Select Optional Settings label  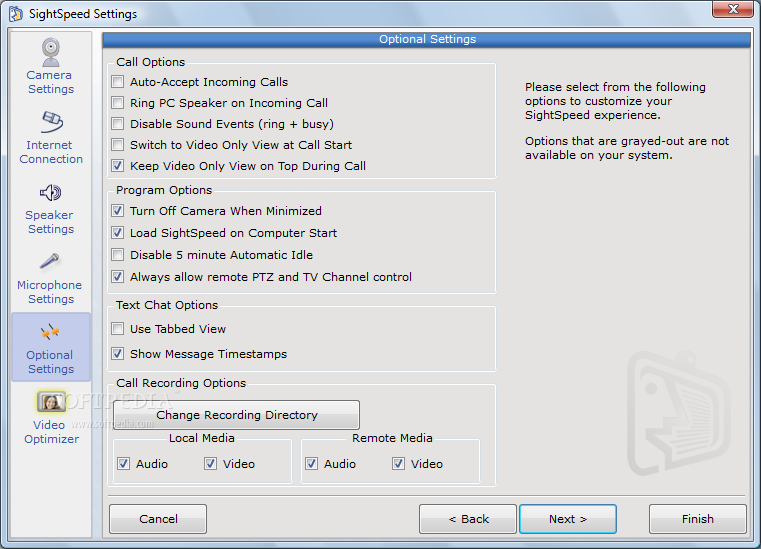[x=50, y=362]
